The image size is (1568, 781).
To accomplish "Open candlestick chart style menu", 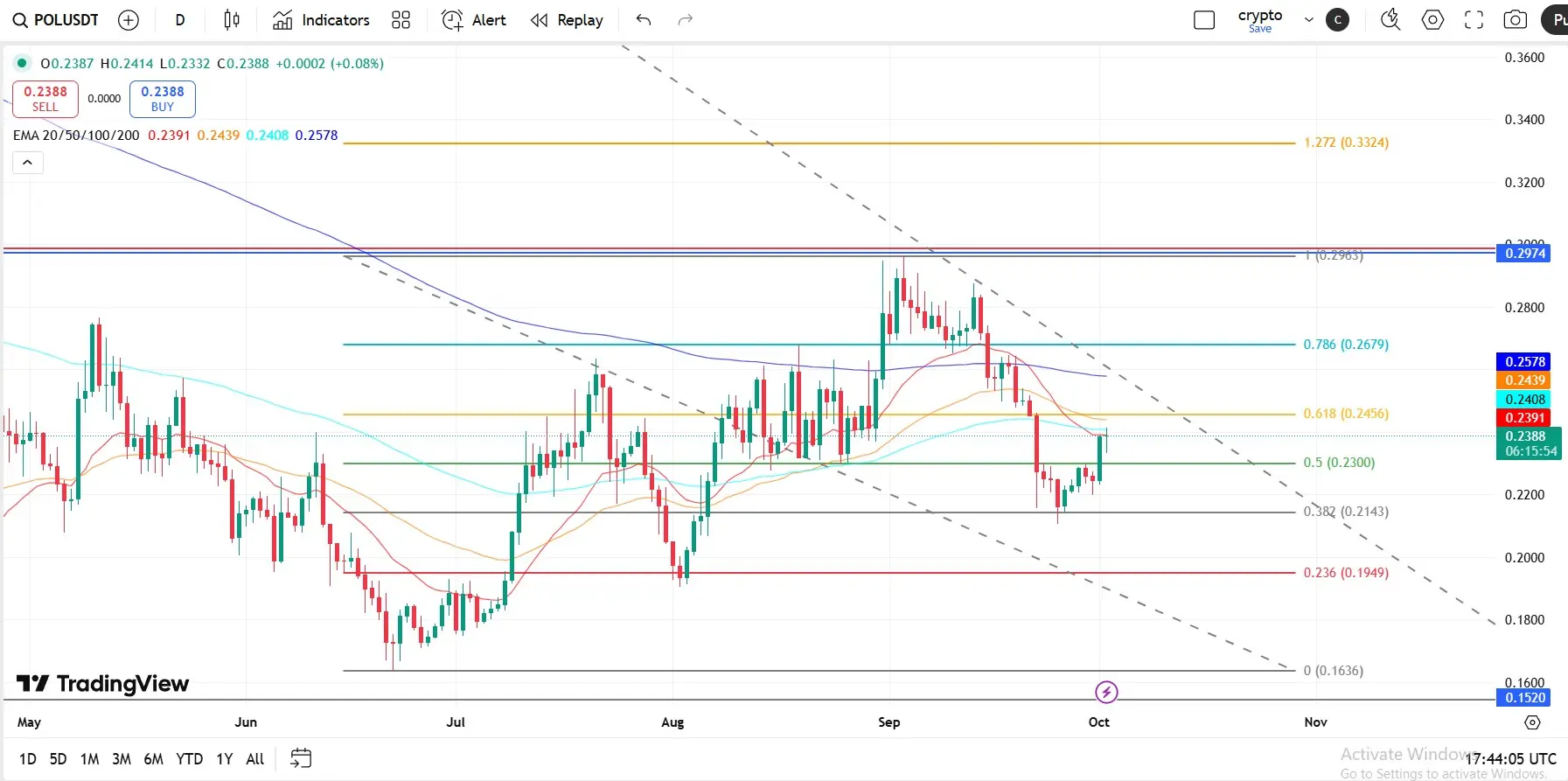I will pos(232,20).
